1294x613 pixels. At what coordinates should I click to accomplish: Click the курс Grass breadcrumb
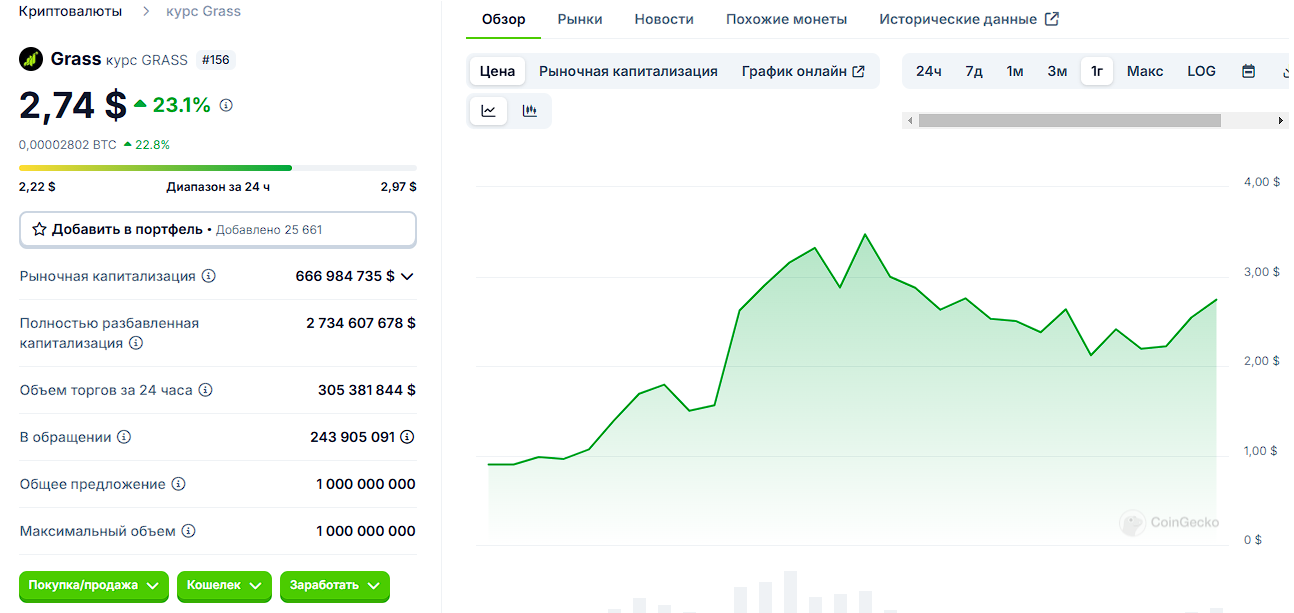click(x=203, y=11)
